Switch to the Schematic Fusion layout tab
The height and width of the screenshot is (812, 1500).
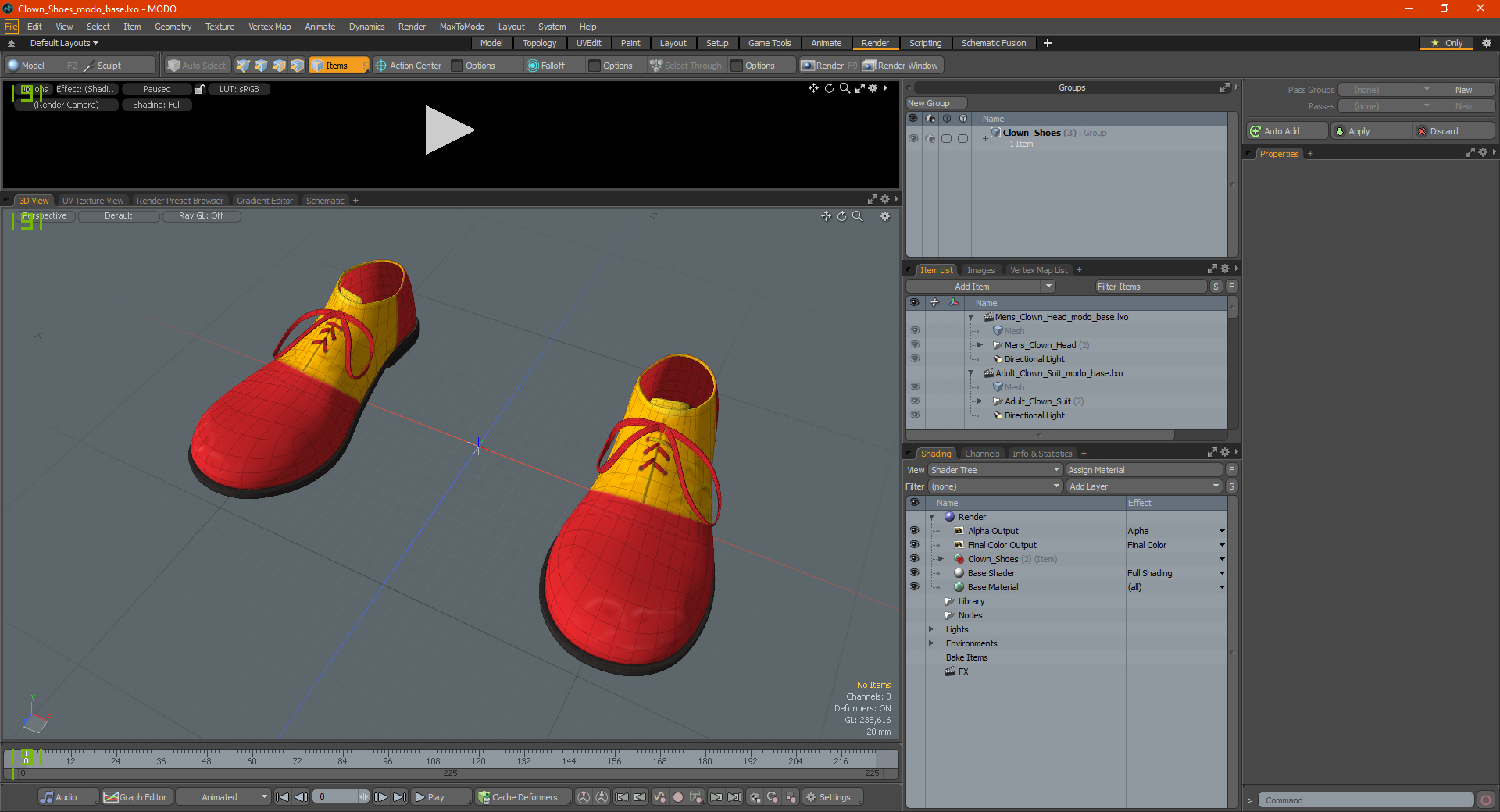point(994,43)
